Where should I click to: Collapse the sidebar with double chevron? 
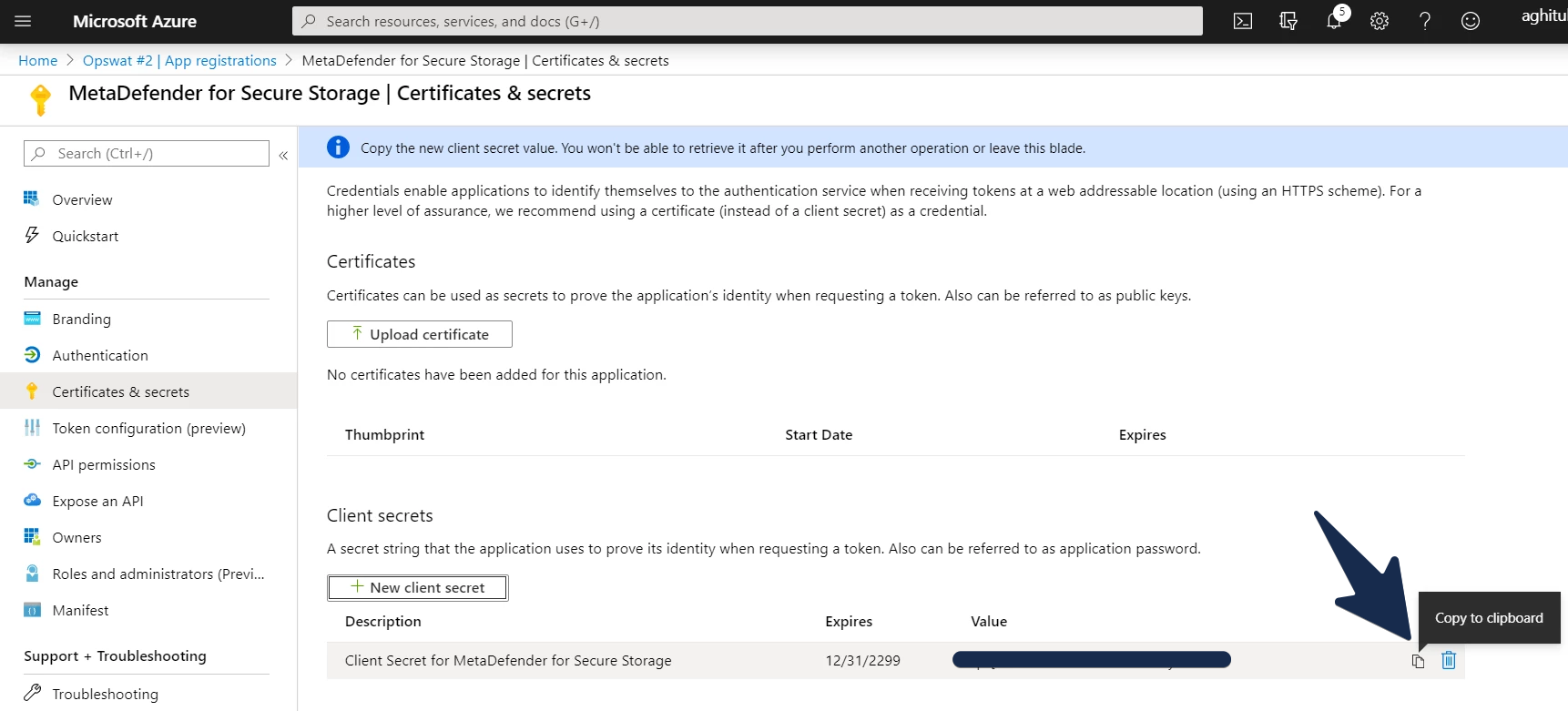[x=283, y=156]
